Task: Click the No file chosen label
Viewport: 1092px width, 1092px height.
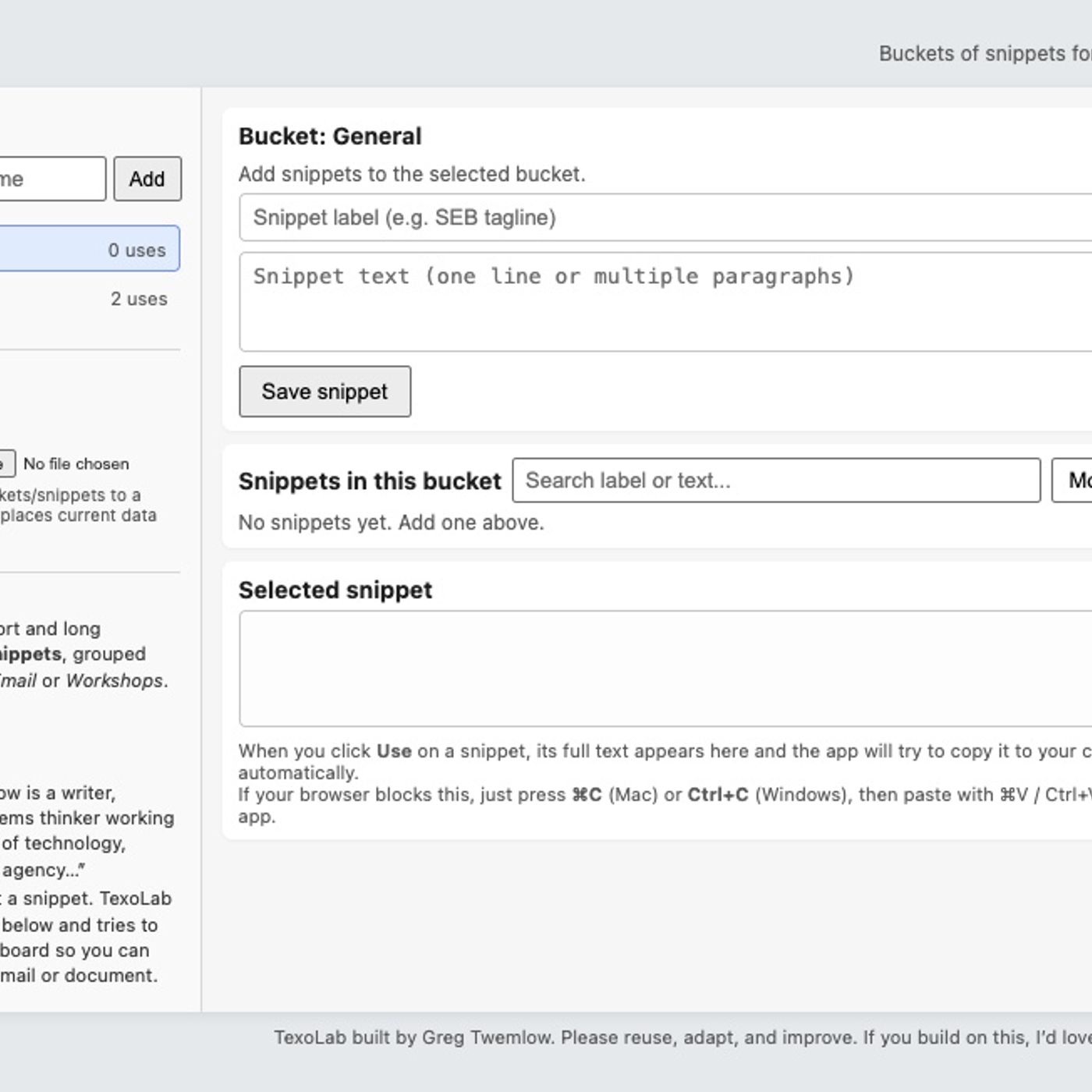Action: click(x=76, y=463)
